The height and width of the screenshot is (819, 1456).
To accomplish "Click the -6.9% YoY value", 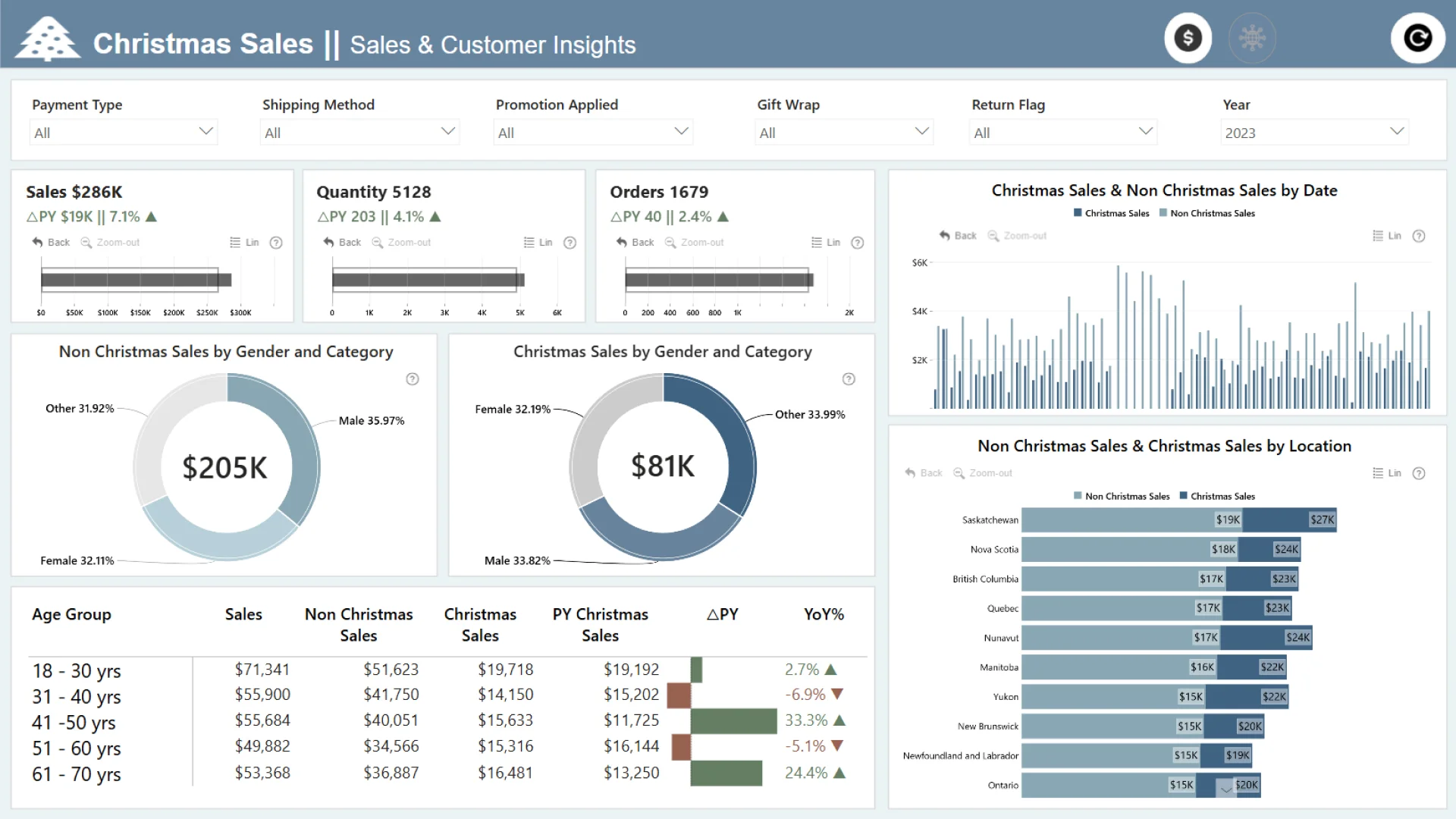I will 805,695.
